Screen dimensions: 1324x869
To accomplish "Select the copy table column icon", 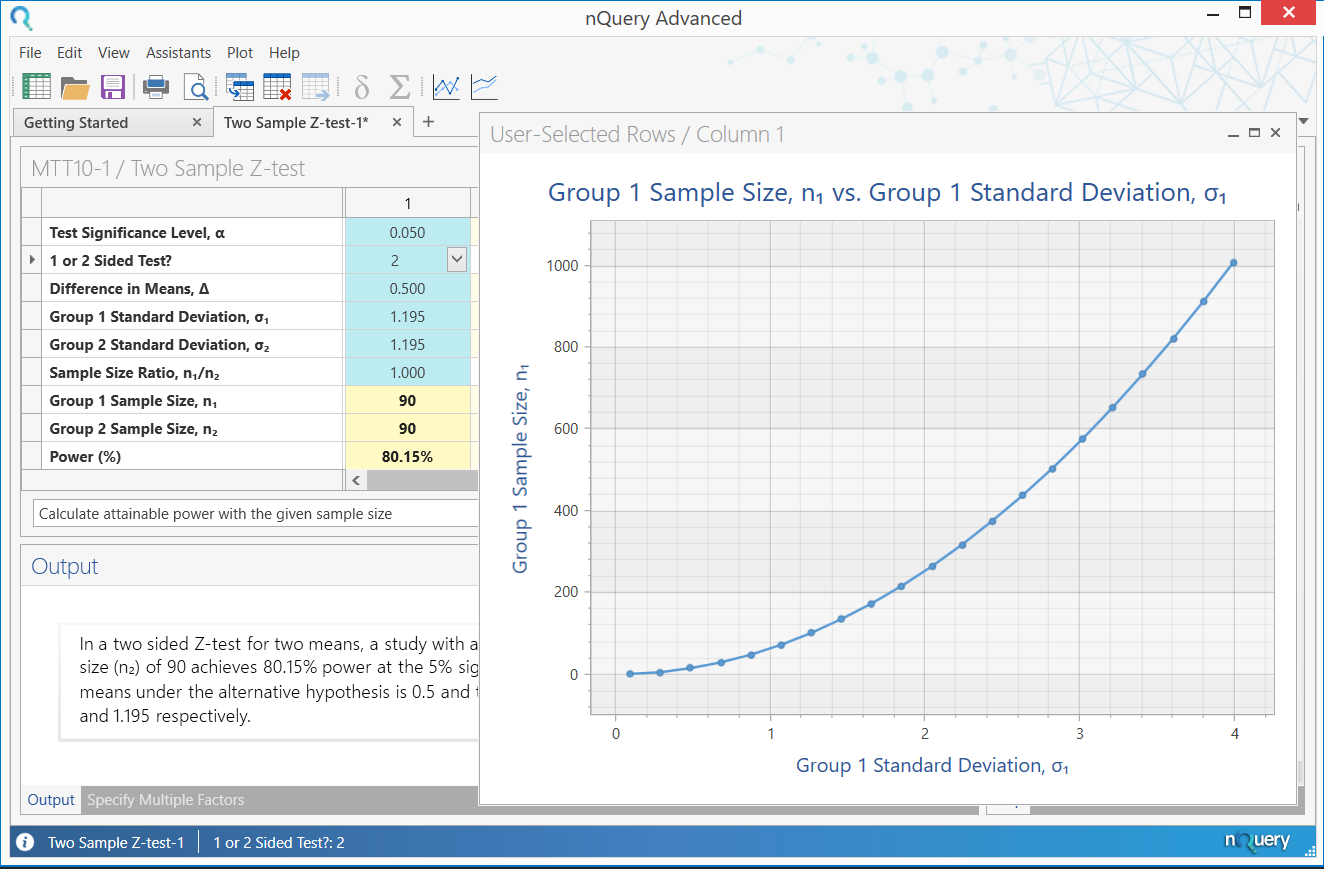I will pos(240,87).
